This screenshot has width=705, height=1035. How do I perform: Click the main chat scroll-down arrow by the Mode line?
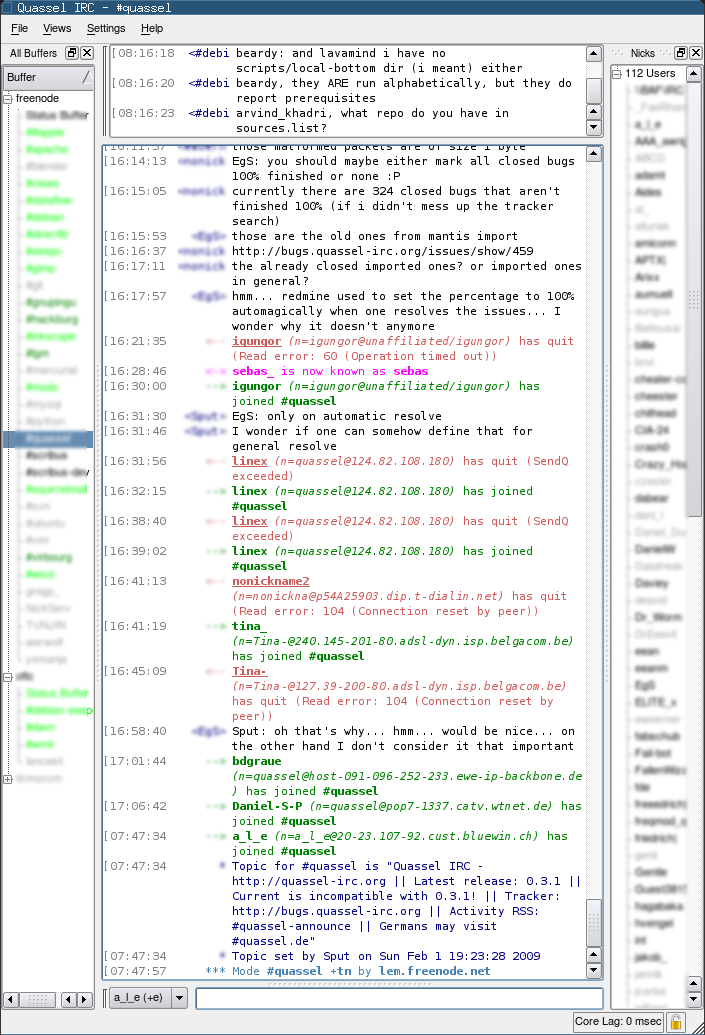[594, 970]
